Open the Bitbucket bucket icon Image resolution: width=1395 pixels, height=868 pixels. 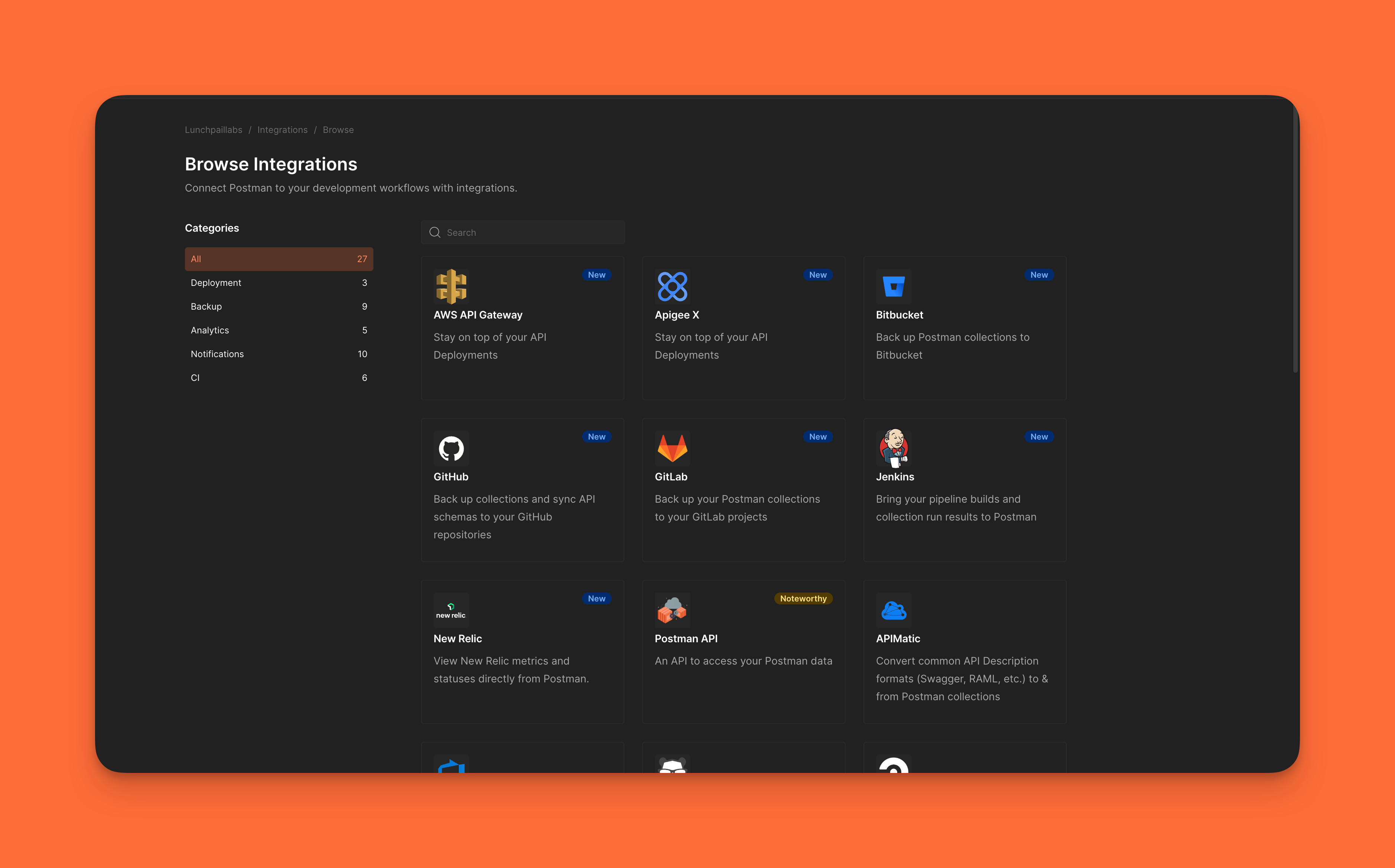(x=893, y=286)
